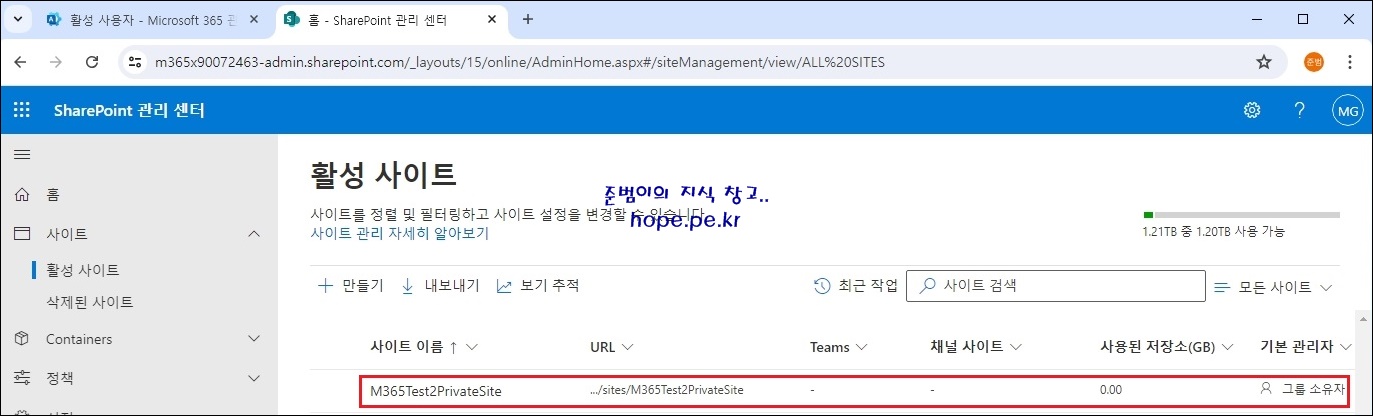Open the 모든 사이트 view dropdown

coord(1273,287)
